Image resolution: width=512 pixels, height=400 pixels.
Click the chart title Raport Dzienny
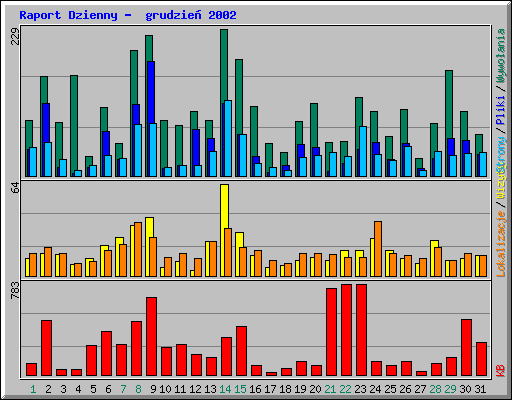point(68,15)
